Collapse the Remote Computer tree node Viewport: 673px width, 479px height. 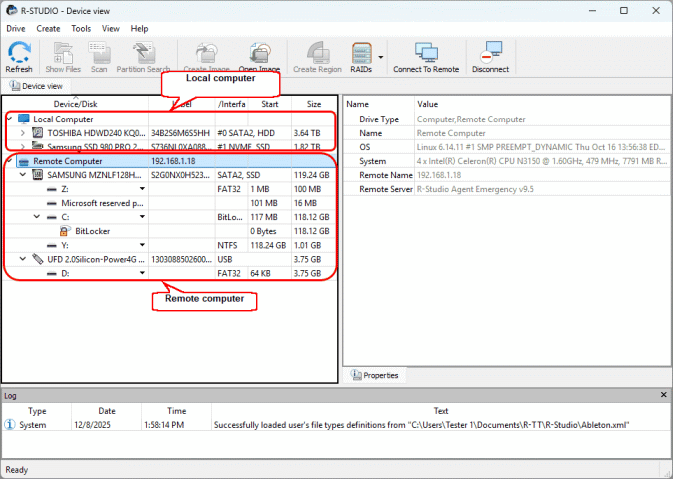pos(8,160)
